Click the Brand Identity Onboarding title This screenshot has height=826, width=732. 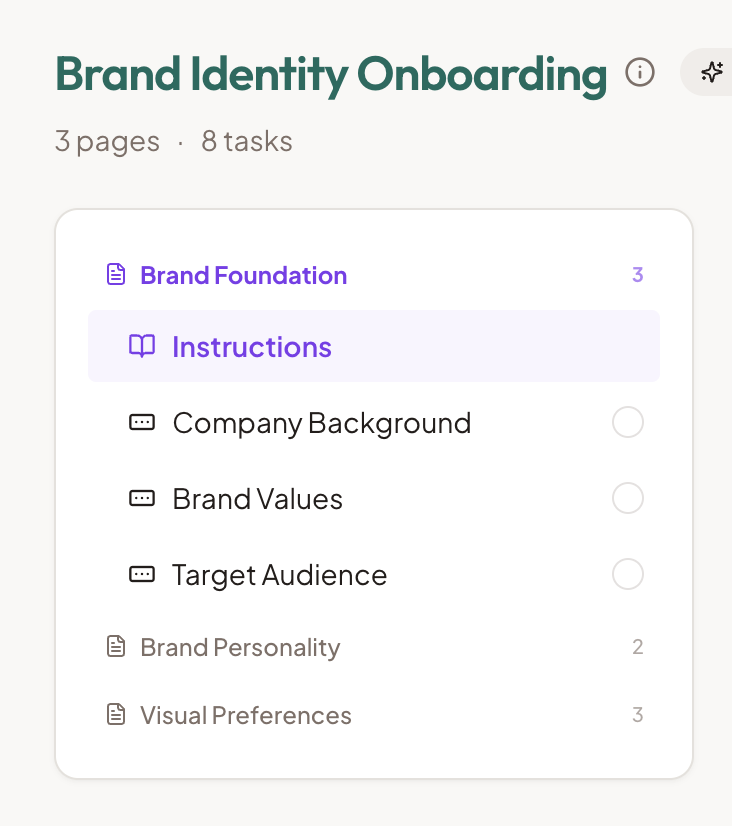tap(331, 74)
